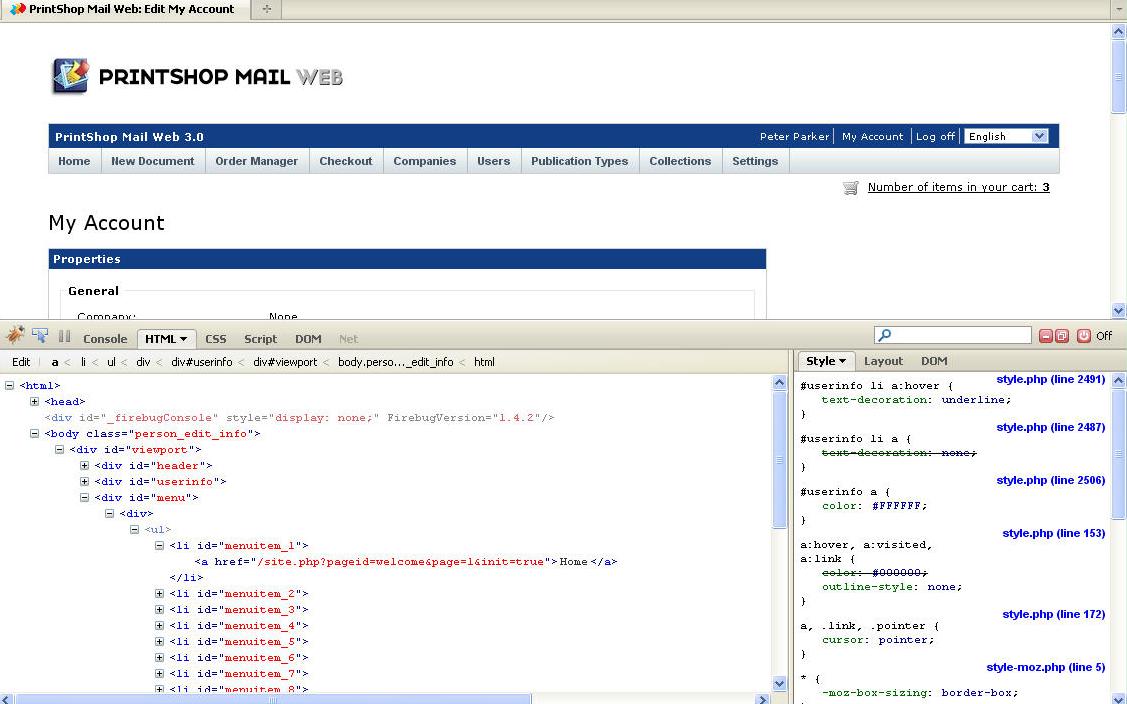Switch to the Script tab
Viewport: 1127px width, 704px height.
coord(260,339)
